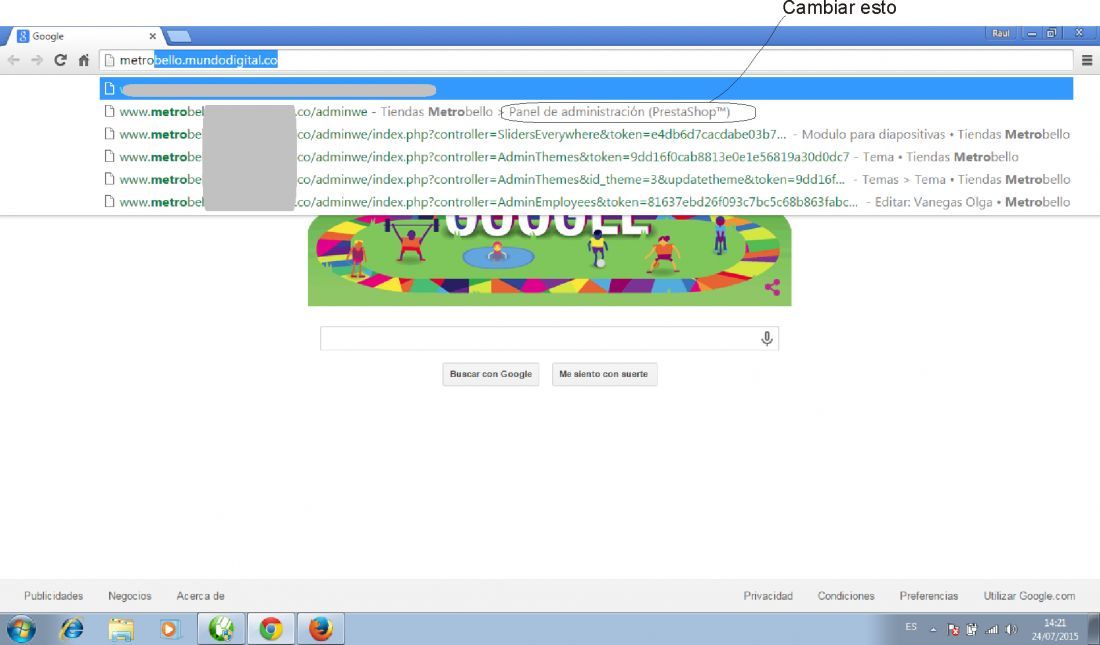Open the Condiciones footer link
The height and width of the screenshot is (645, 1100).
(846, 596)
